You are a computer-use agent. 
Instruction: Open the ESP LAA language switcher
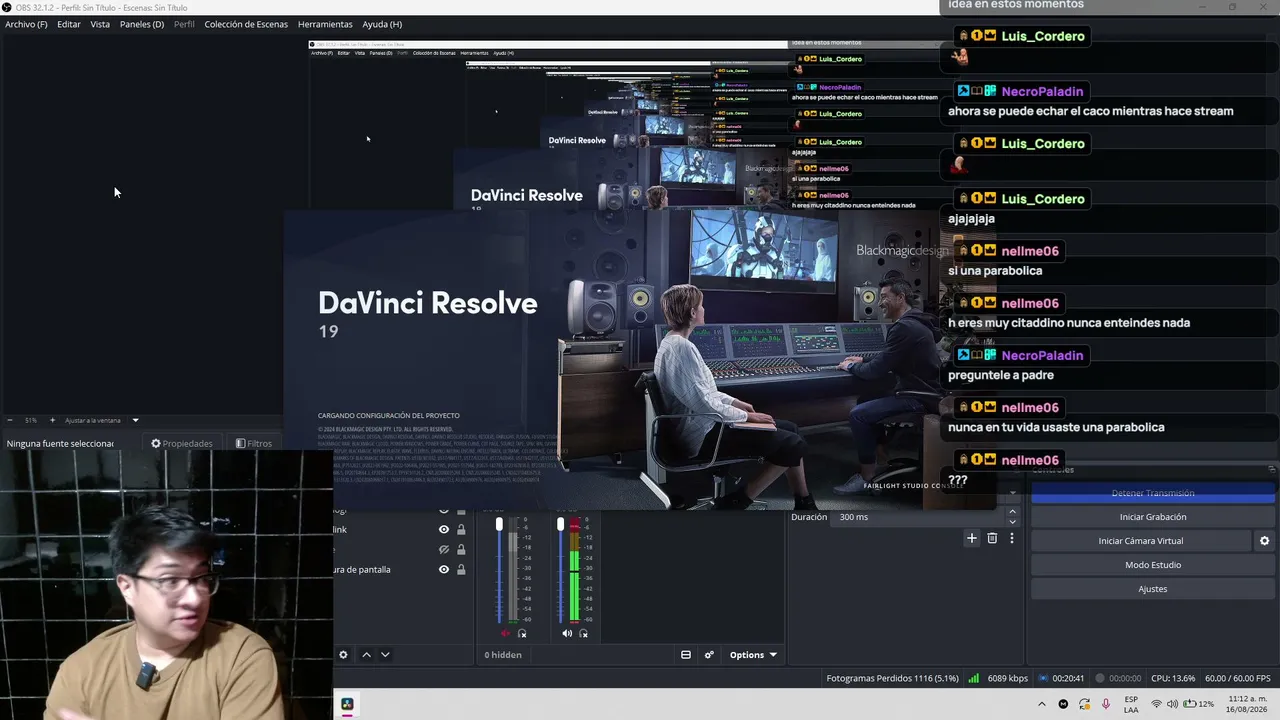pos(1131,704)
